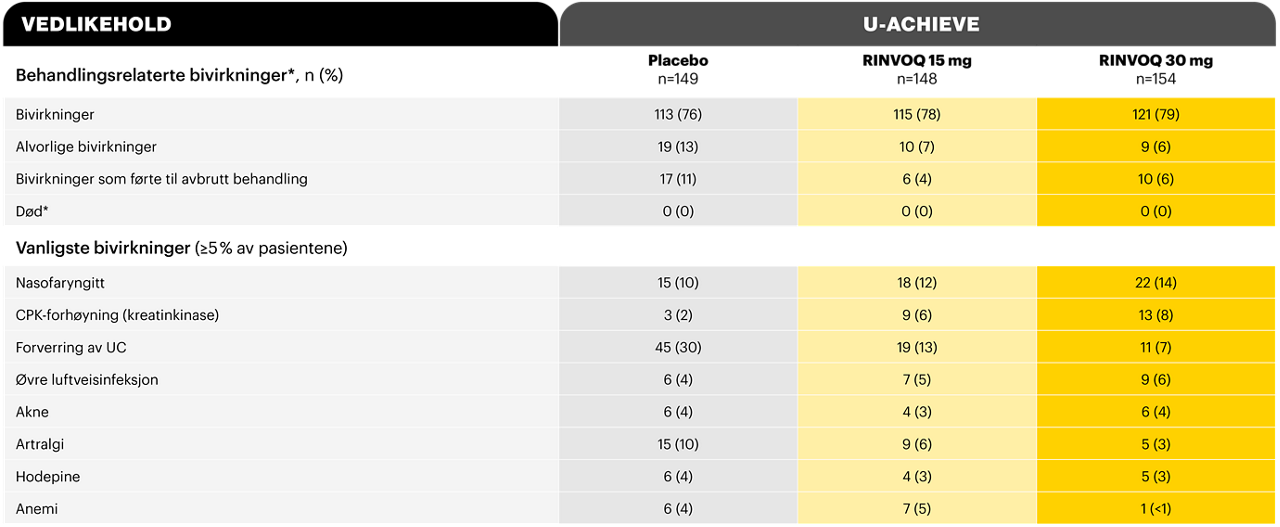Click the gray 45 (30) placebo cell
The height and width of the screenshot is (527, 1280).
coord(678,347)
